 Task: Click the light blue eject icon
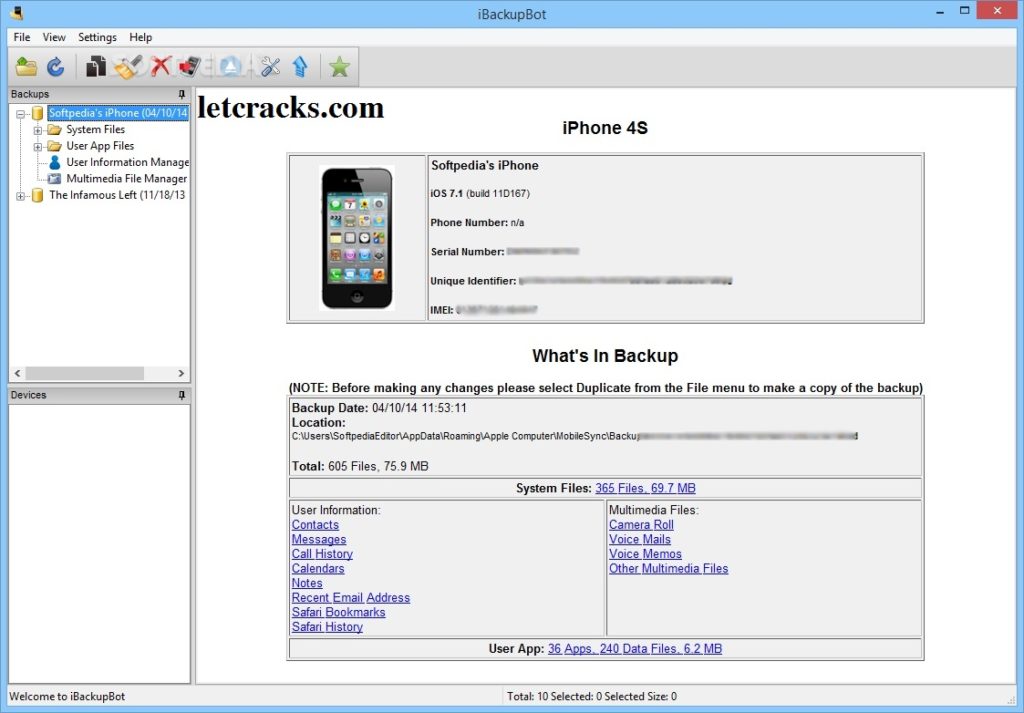coord(231,67)
